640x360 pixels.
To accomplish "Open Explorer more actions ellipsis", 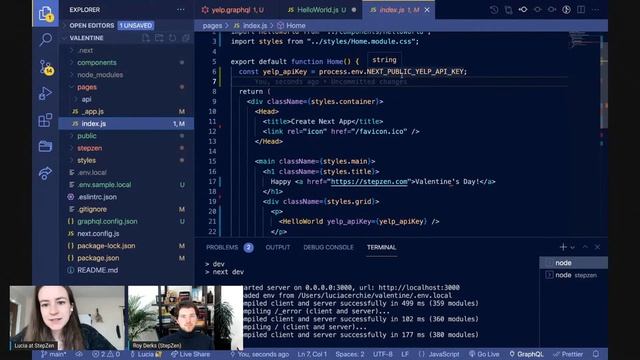I will pos(180,10).
